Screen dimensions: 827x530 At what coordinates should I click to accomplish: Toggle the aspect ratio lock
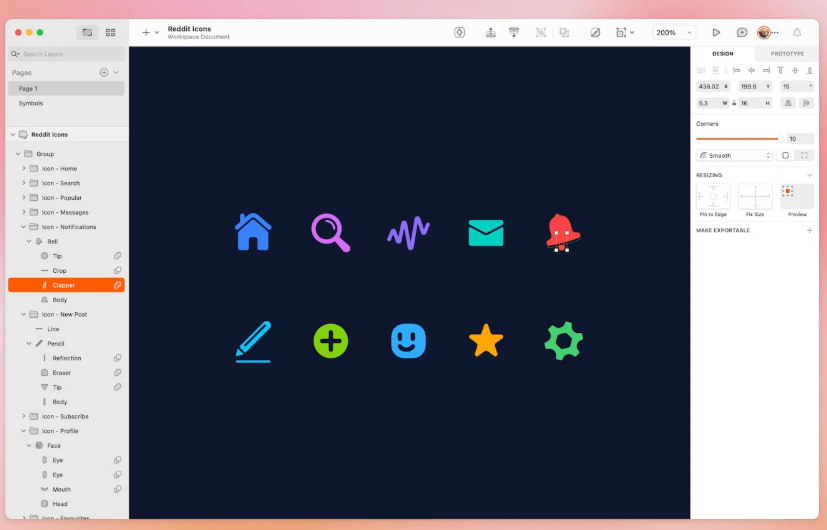[x=734, y=103]
